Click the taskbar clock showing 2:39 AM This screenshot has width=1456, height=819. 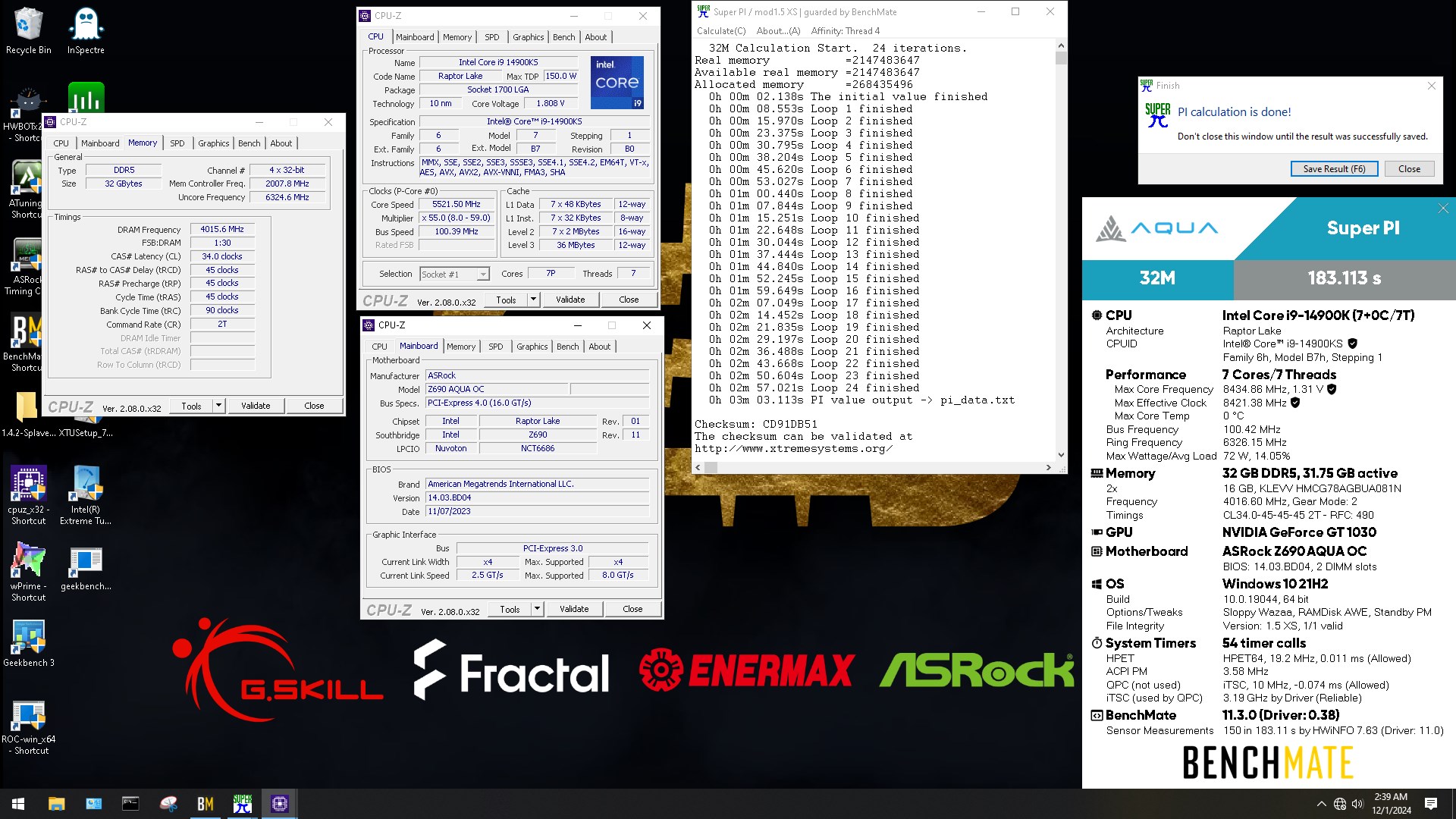[1391, 804]
